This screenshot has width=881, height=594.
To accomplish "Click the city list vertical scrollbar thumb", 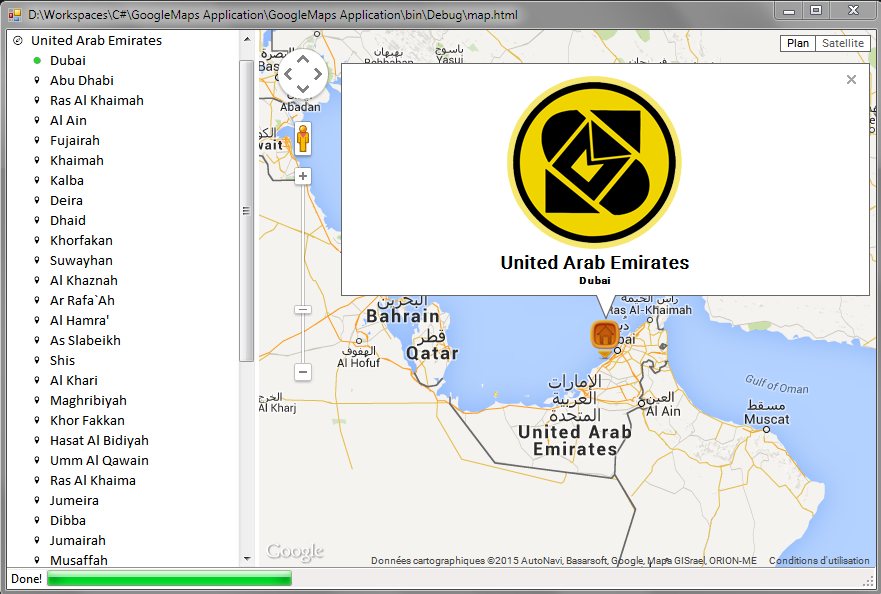I will [246, 211].
